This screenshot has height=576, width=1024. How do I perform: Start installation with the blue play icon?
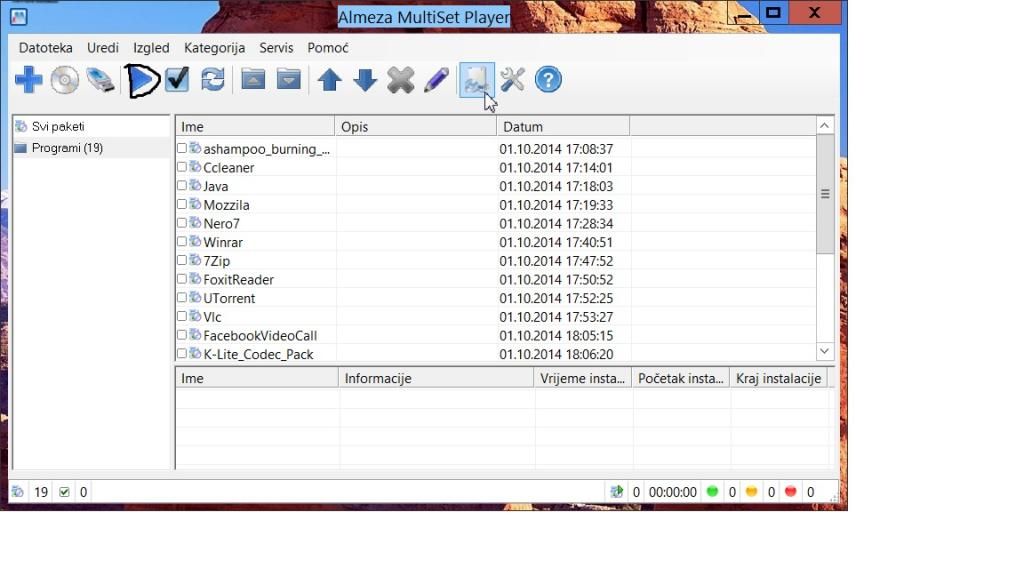[x=143, y=80]
